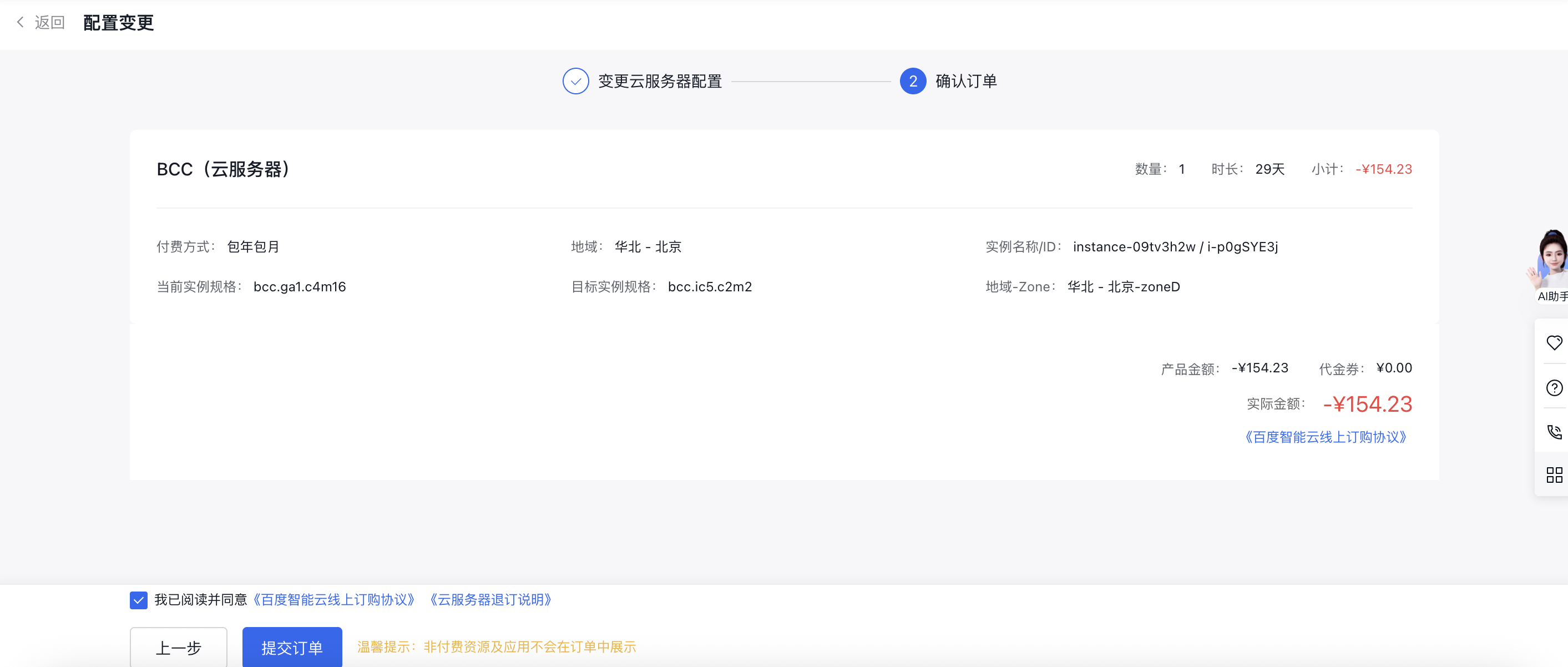The image size is (1568, 667).
Task: Click the red 实际金额 -¥154.23 amount
Action: tap(1367, 404)
